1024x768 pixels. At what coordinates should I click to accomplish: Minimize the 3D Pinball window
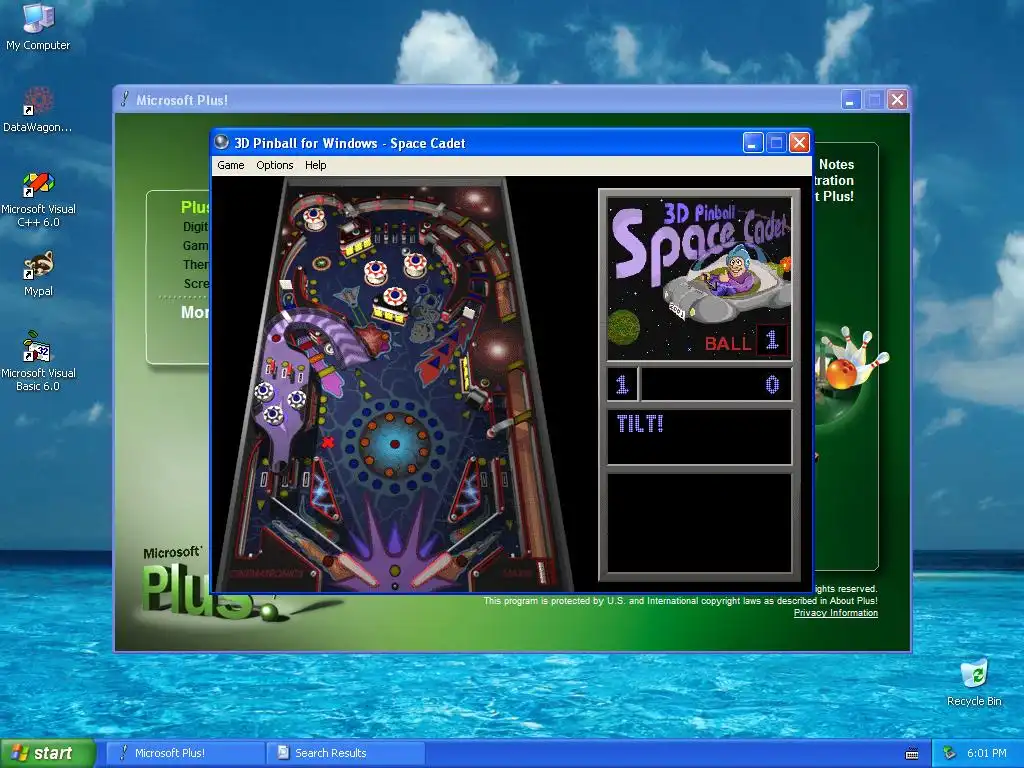[x=753, y=142]
